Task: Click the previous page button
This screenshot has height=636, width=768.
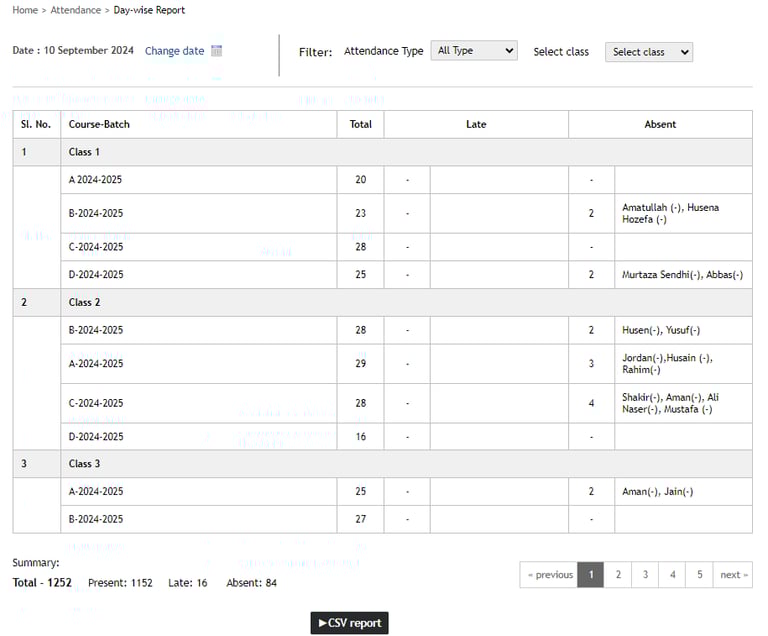Action: click(x=550, y=575)
